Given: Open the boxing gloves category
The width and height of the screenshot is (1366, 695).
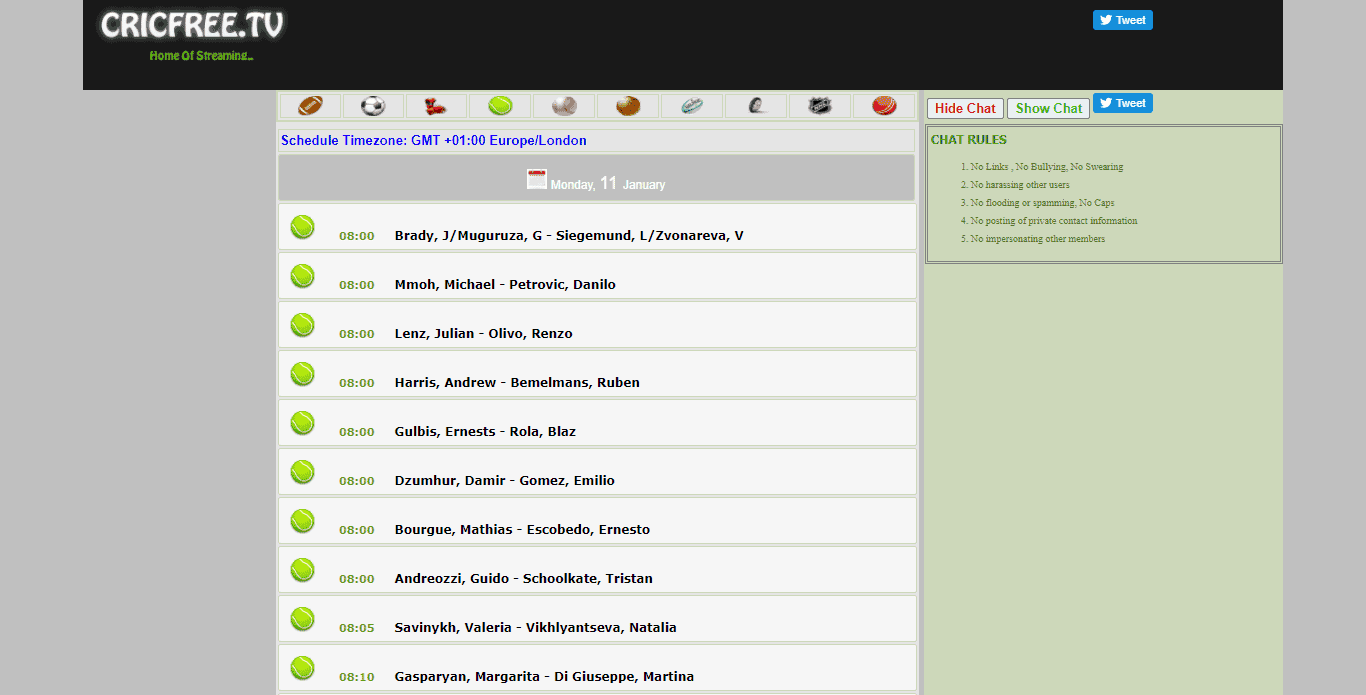Looking at the screenshot, I should point(437,106).
